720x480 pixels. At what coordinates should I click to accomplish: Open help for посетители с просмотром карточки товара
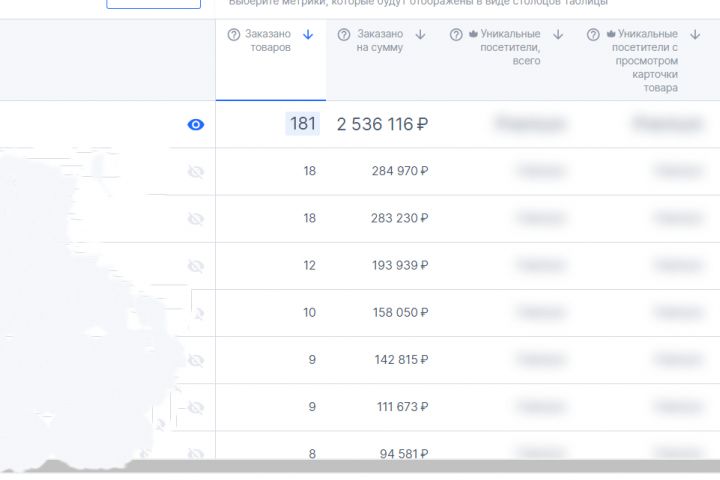(593, 34)
